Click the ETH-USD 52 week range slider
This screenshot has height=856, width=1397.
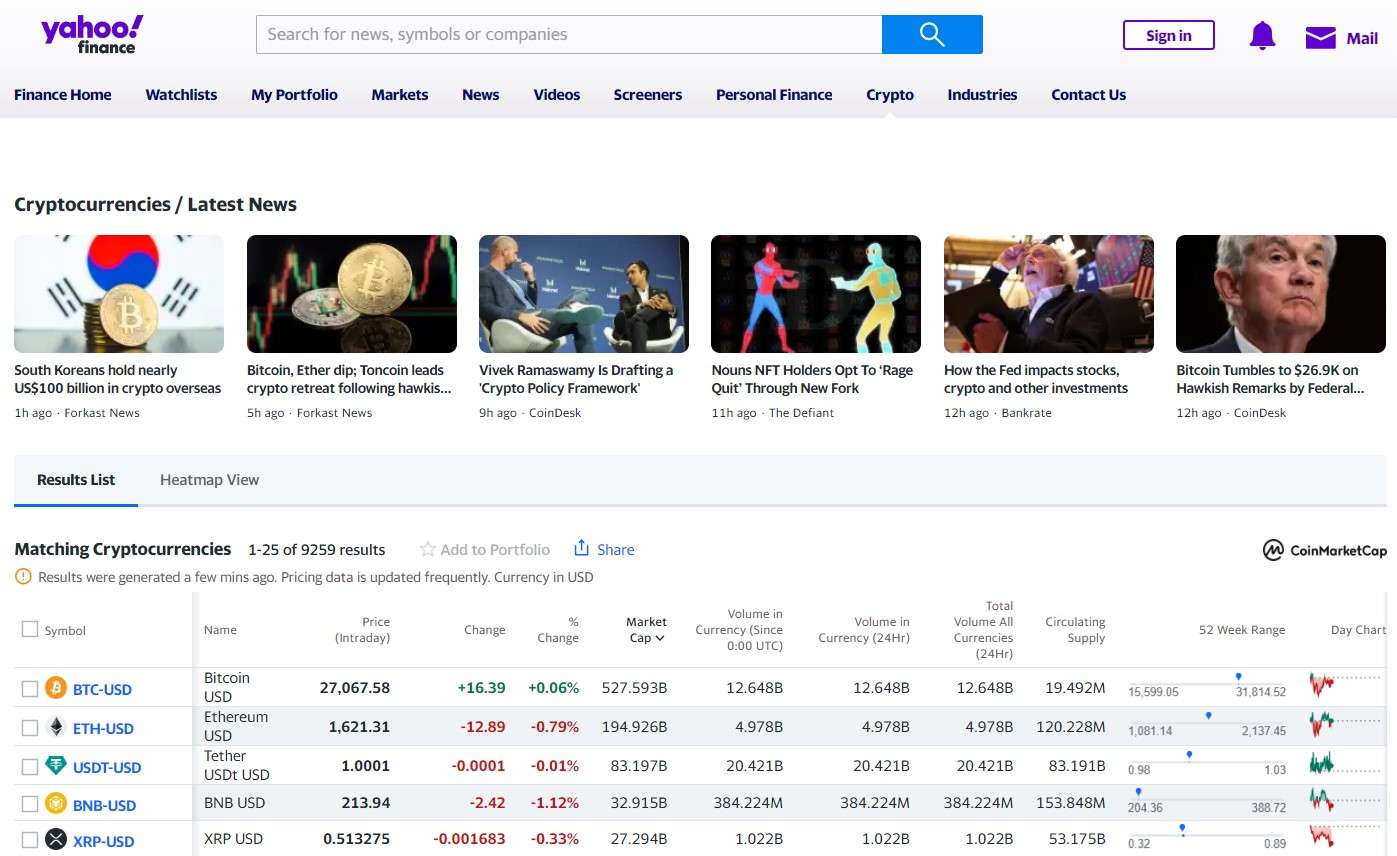(1207, 722)
